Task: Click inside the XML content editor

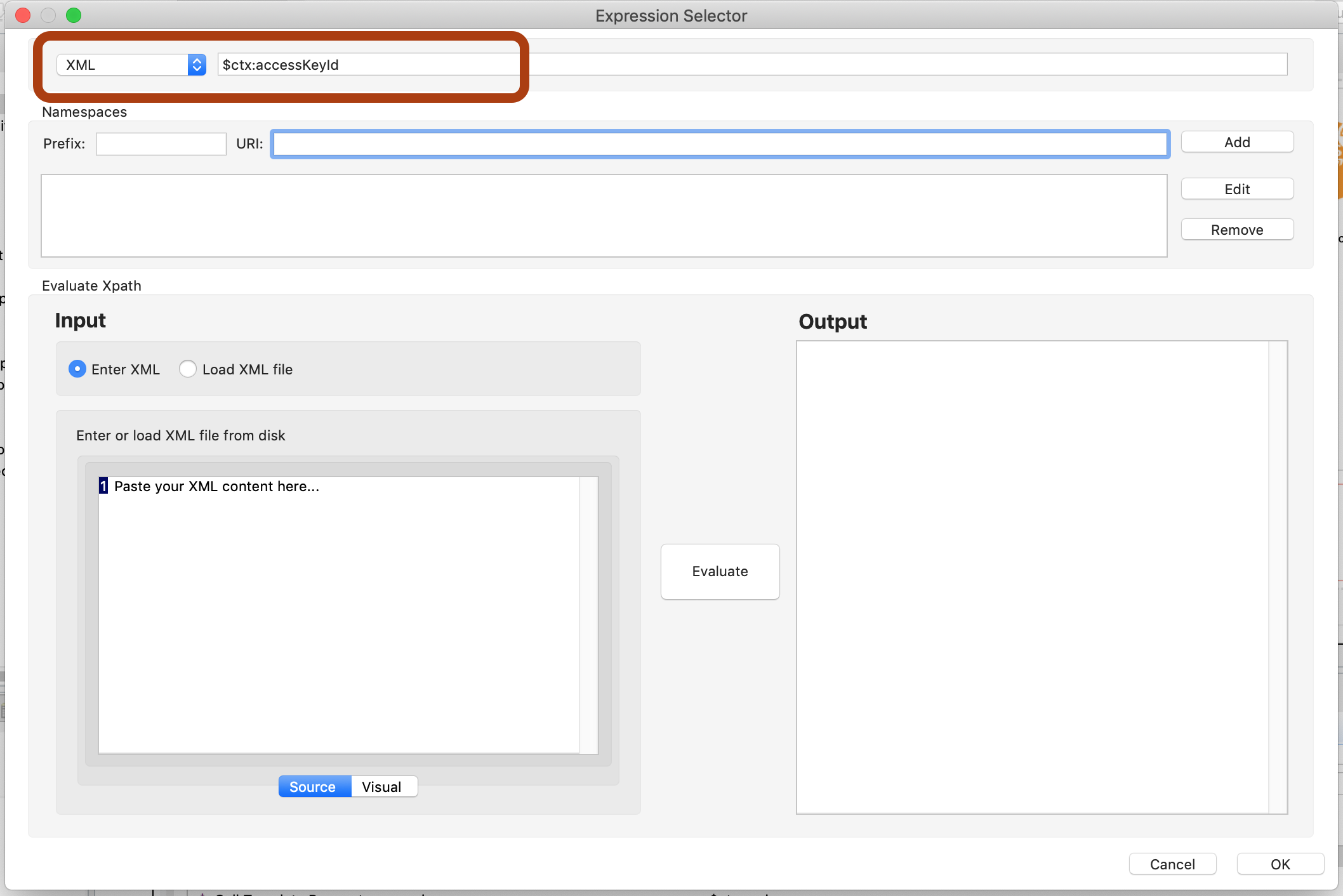Action: coord(339,616)
